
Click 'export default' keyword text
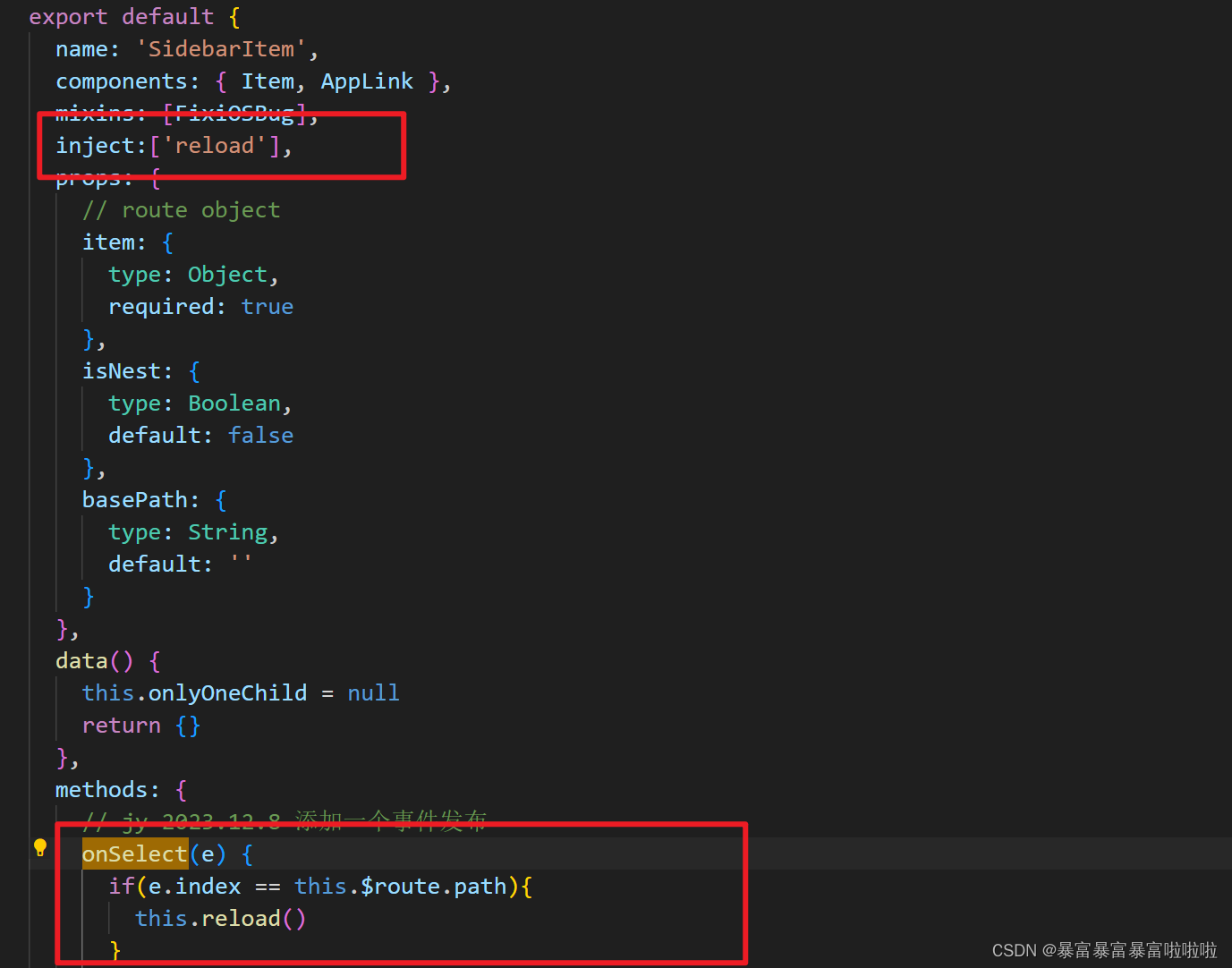click(x=122, y=17)
